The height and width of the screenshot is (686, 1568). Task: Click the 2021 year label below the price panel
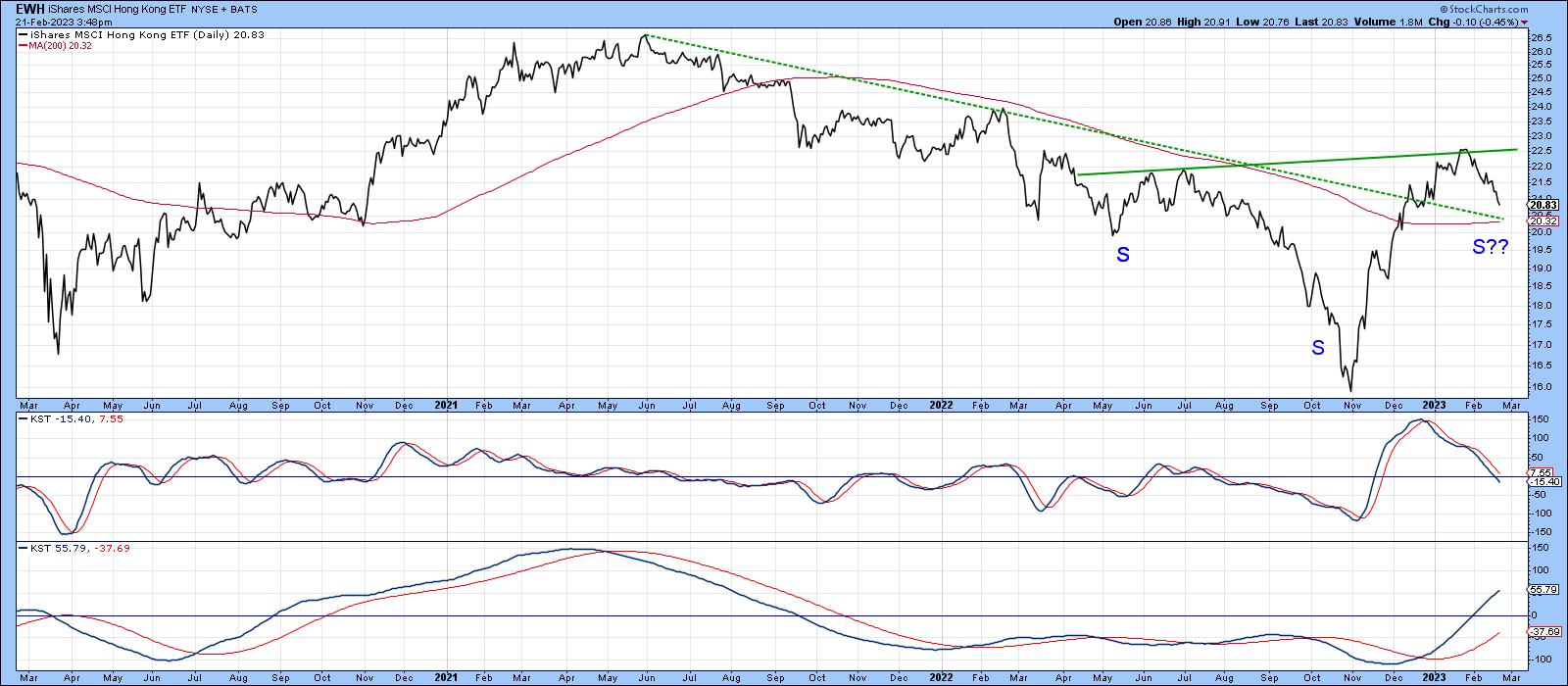tap(446, 405)
